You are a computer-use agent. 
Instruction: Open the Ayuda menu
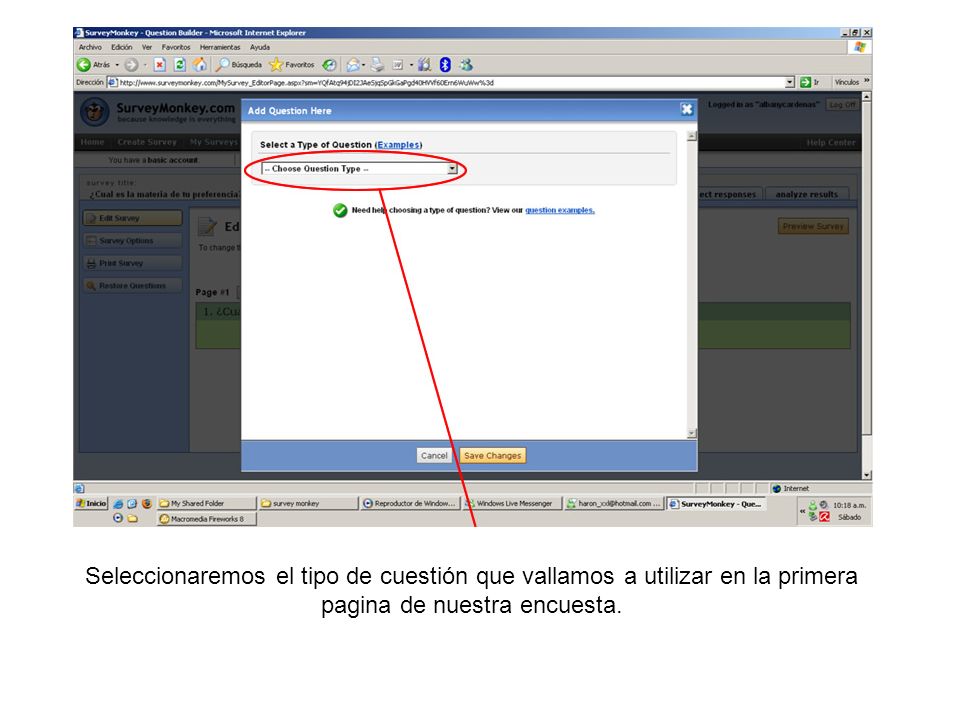tap(260, 47)
